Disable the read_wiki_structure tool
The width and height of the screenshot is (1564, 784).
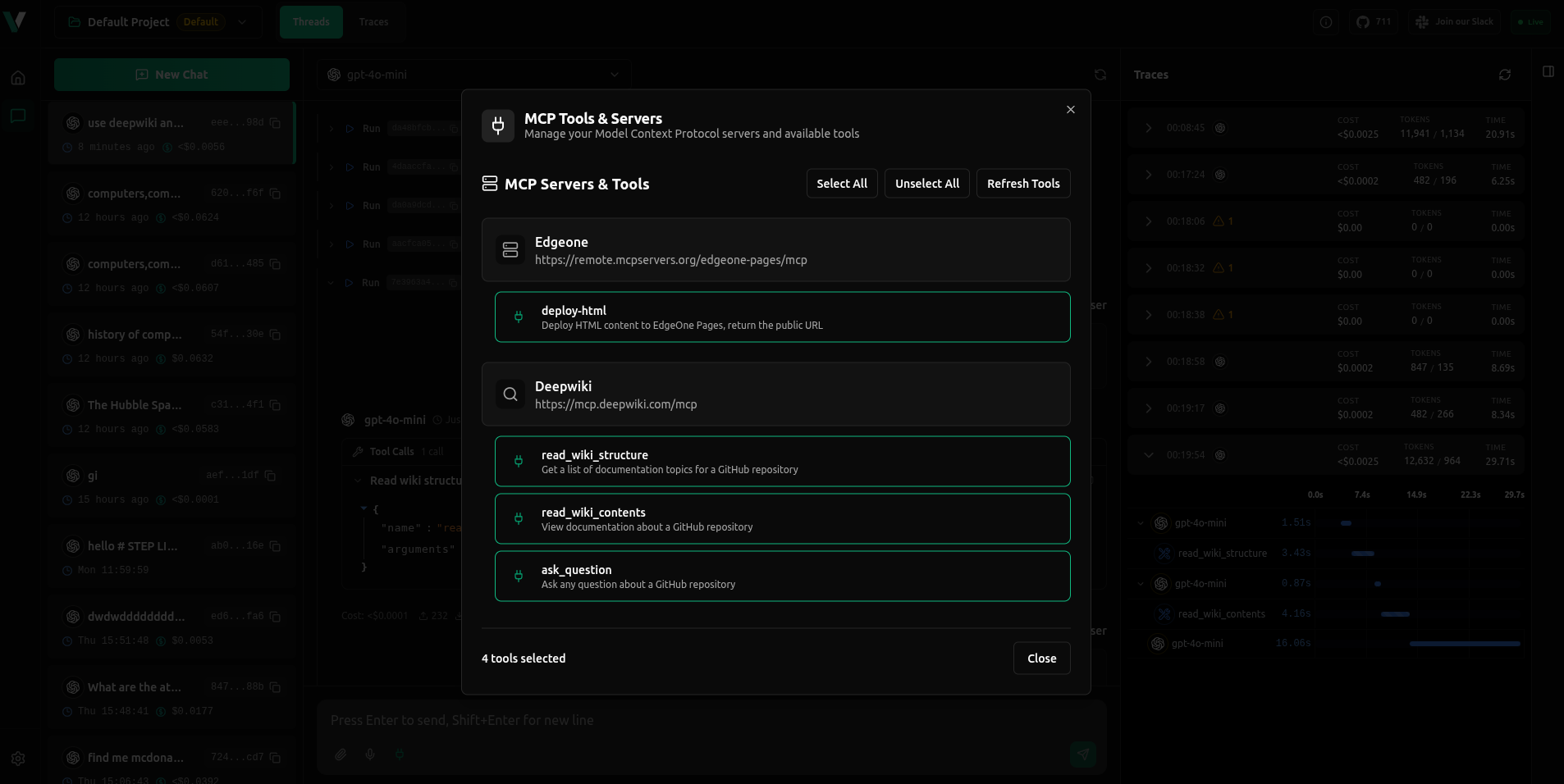[x=781, y=461]
